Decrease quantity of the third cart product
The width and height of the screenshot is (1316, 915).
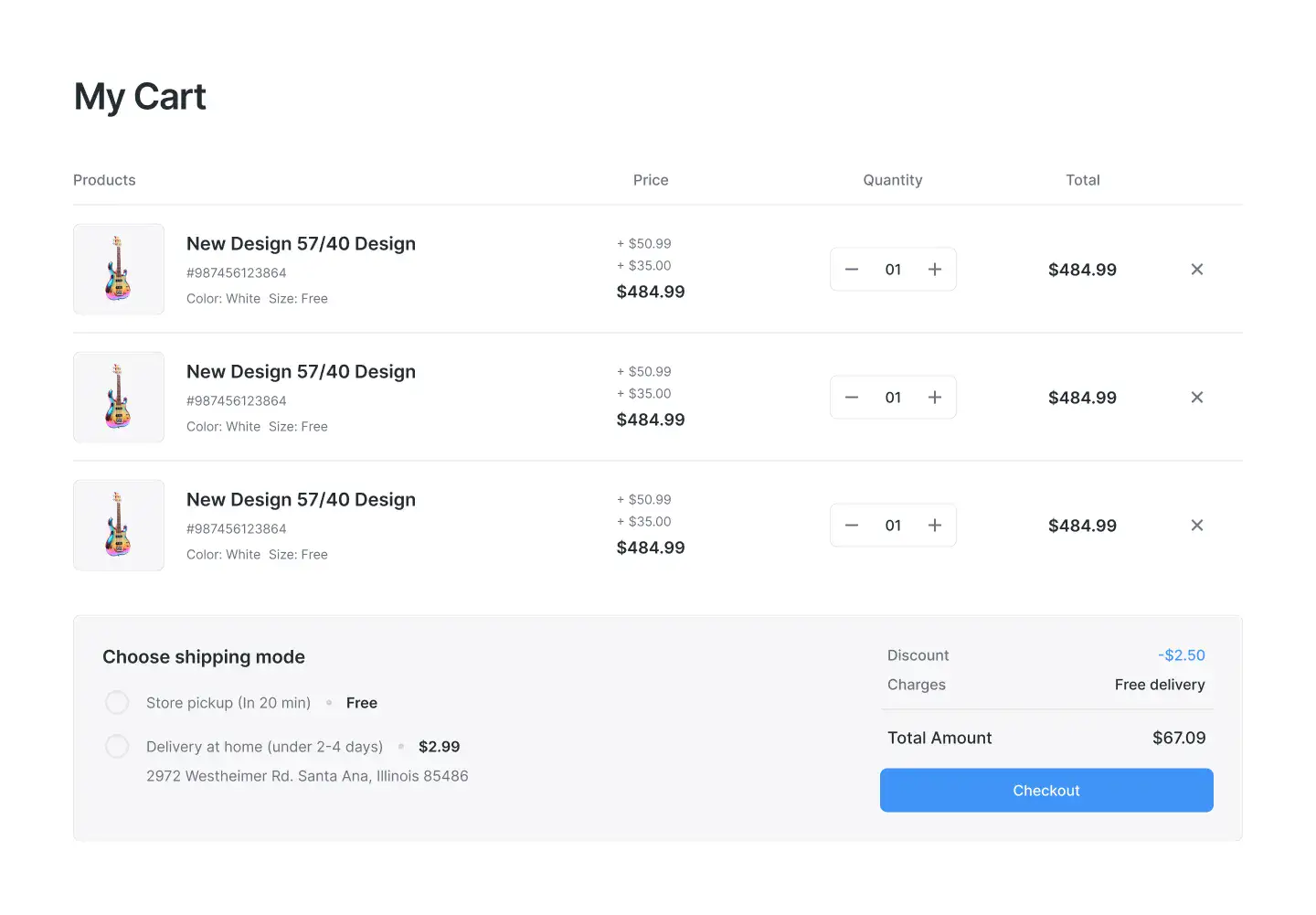point(852,526)
